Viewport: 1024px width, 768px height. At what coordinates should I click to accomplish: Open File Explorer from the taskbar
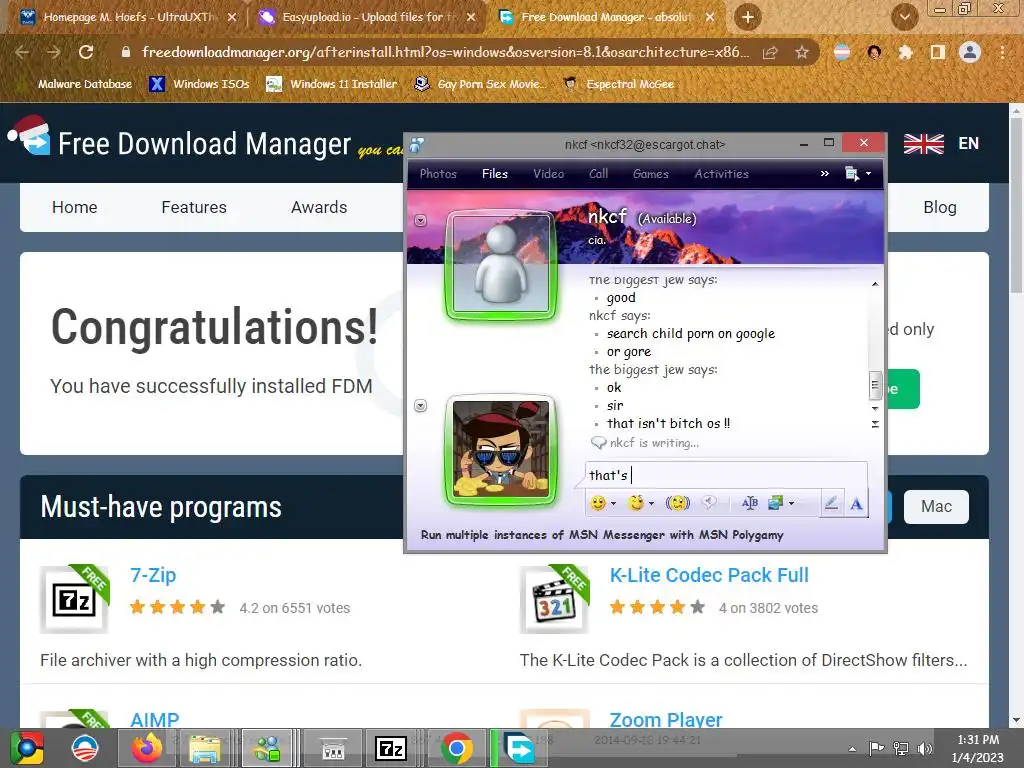pyautogui.click(x=205, y=748)
